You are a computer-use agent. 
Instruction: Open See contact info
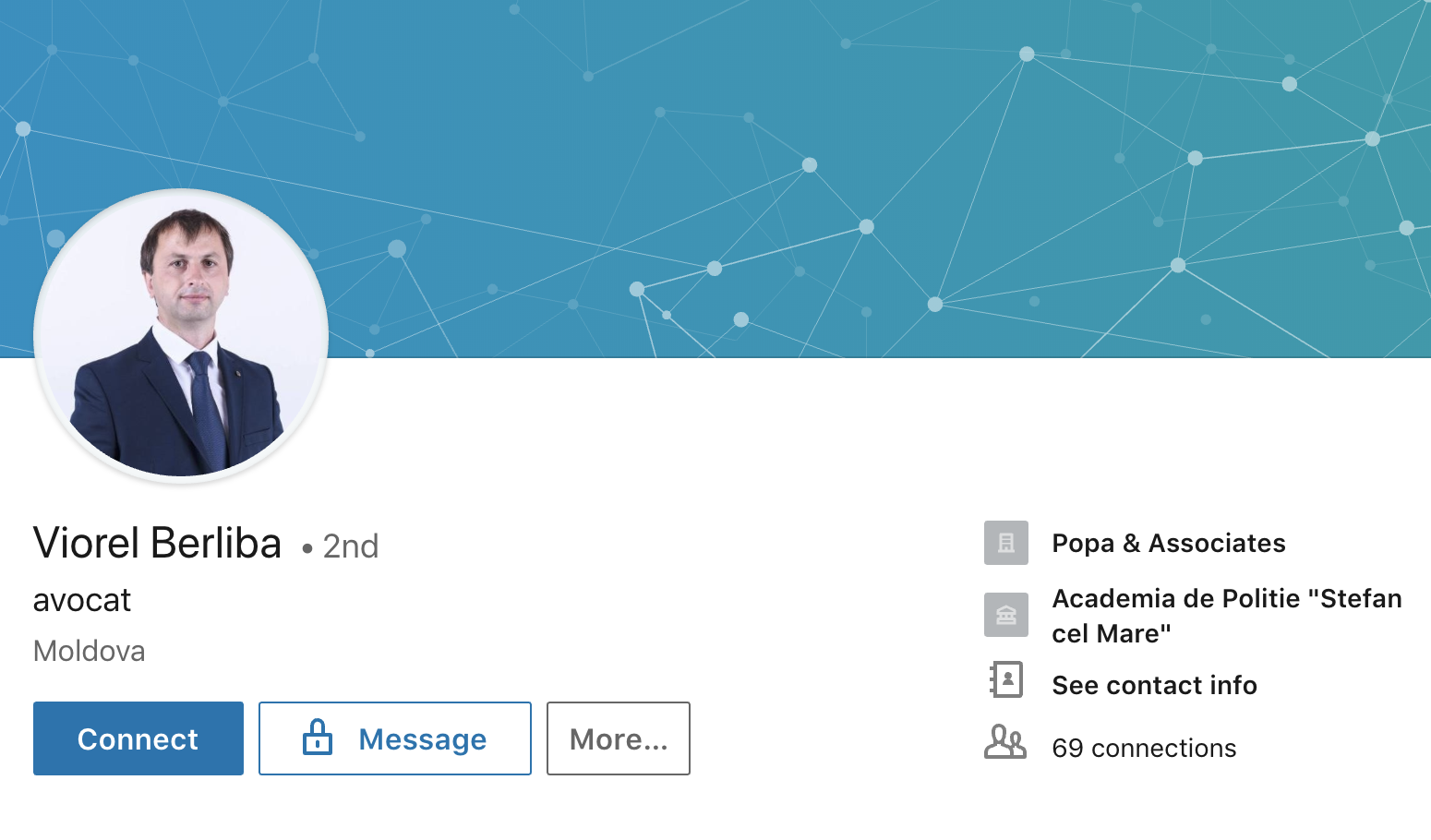coord(1154,685)
